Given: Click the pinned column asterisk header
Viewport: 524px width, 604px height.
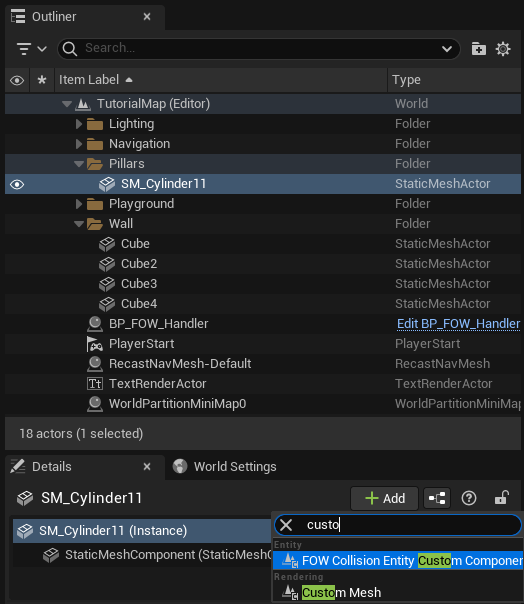Looking at the screenshot, I should 42,80.
